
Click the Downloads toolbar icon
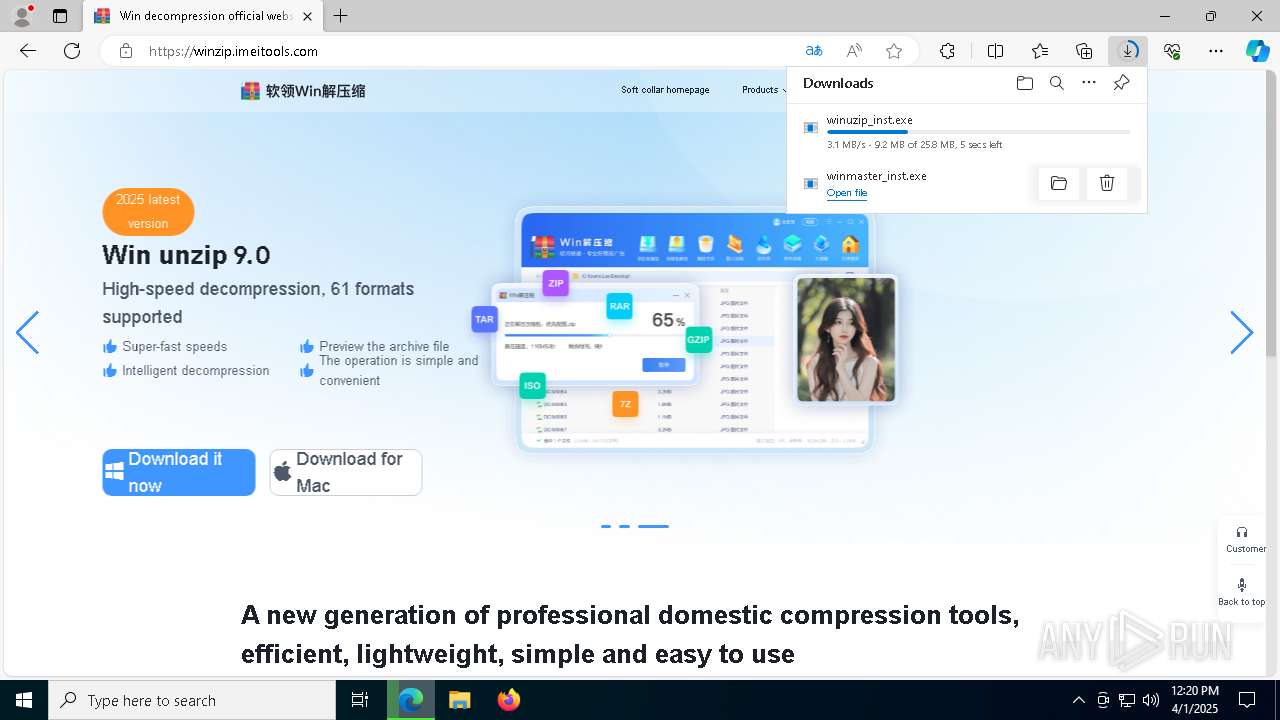(1128, 51)
